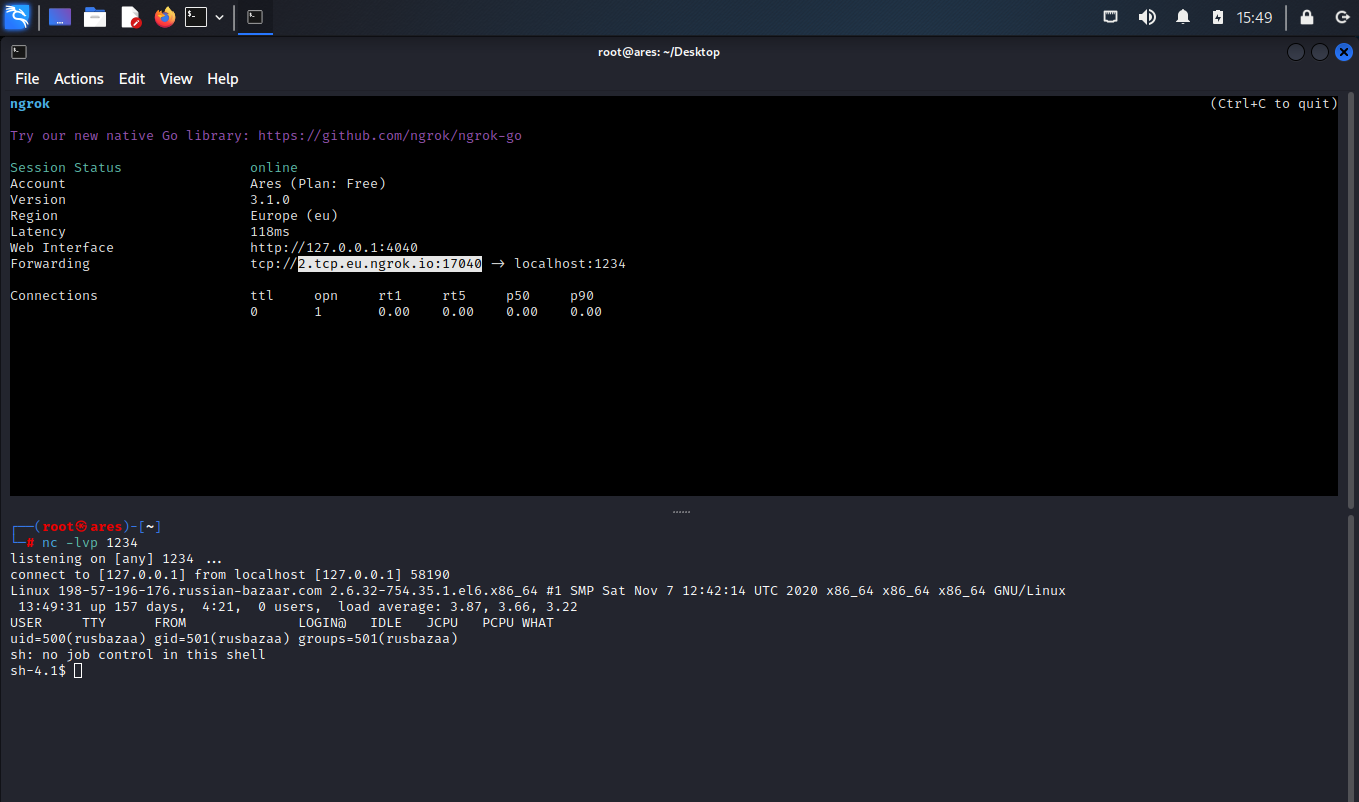Open the terminal emulator launcher icon
The width and height of the screenshot is (1359, 802).
click(x=196, y=17)
